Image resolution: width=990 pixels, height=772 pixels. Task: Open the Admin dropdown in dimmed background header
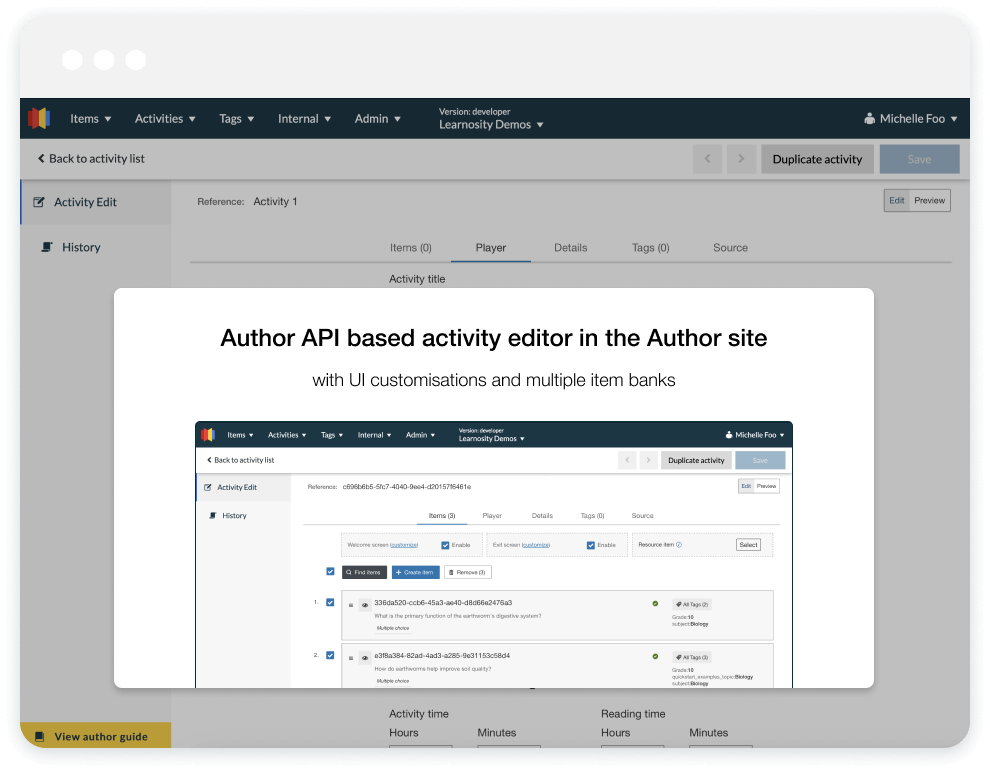click(x=377, y=118)
